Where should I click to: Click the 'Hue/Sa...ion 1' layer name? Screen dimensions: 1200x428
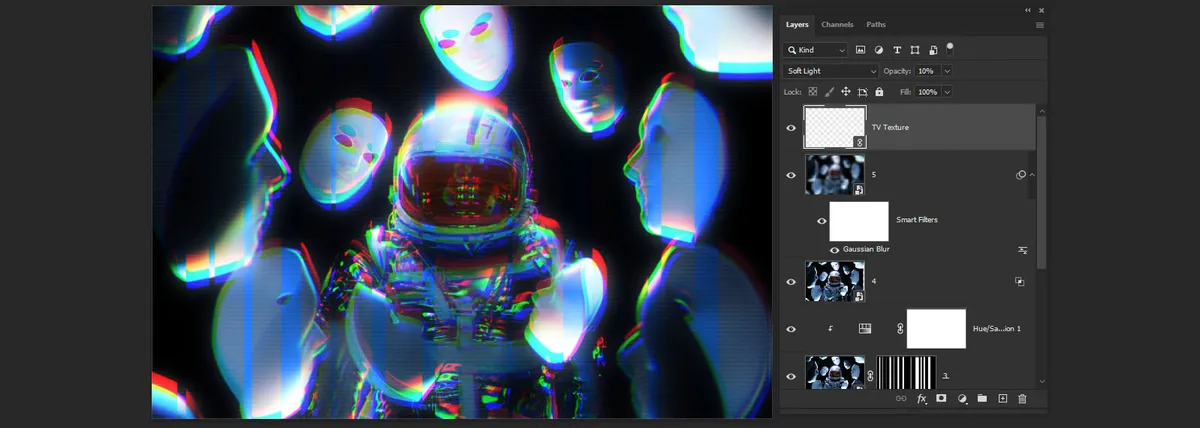pos(999,328)
